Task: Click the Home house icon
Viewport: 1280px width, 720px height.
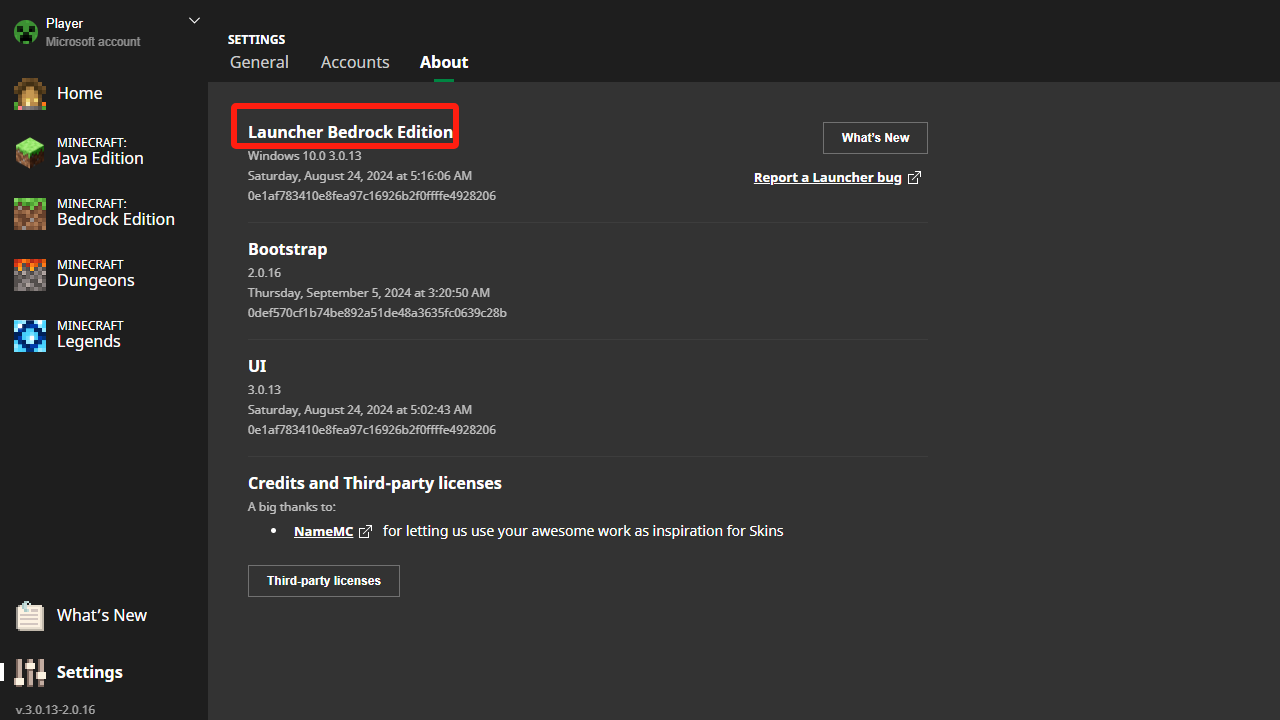Action: (x=30, y=94)
